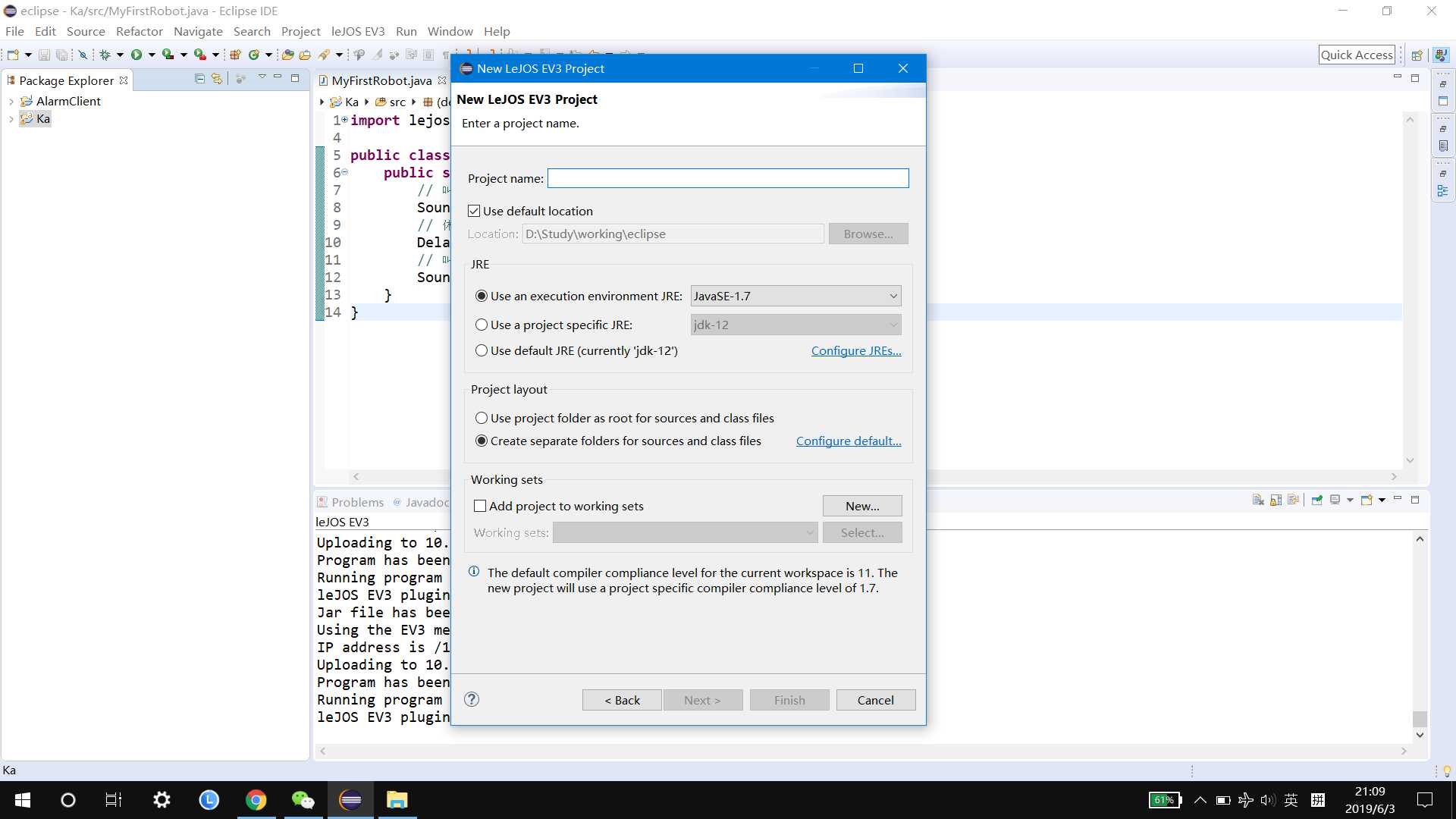Switch to the Problems tab
This screenshot has height=819, width=1456.
[x=350, y=502]
